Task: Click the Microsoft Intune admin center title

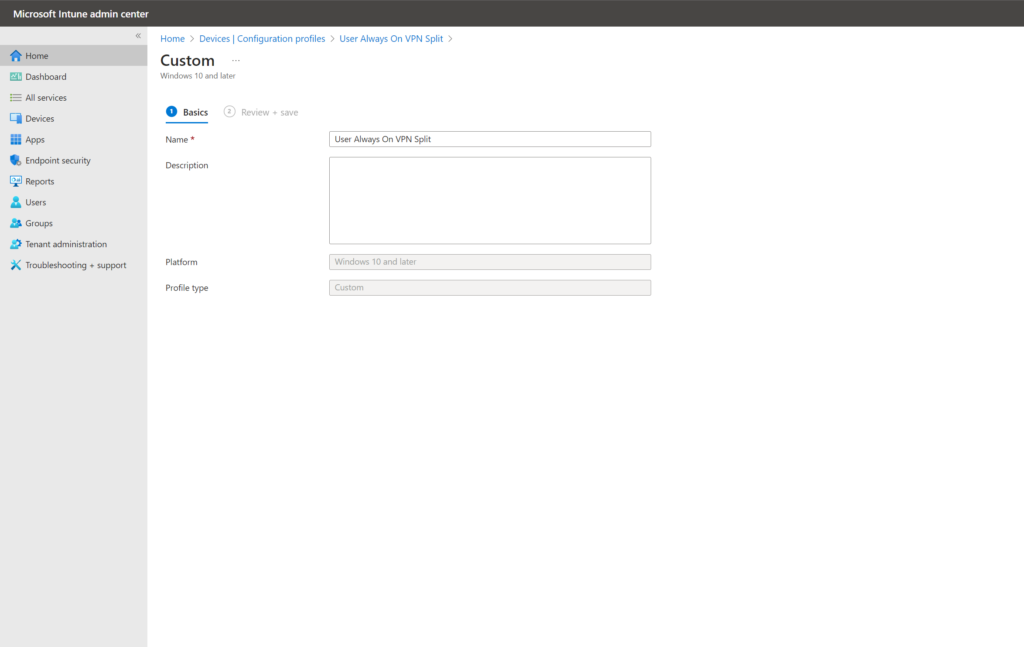Action: pyautogui.click(x=81, y=14)
